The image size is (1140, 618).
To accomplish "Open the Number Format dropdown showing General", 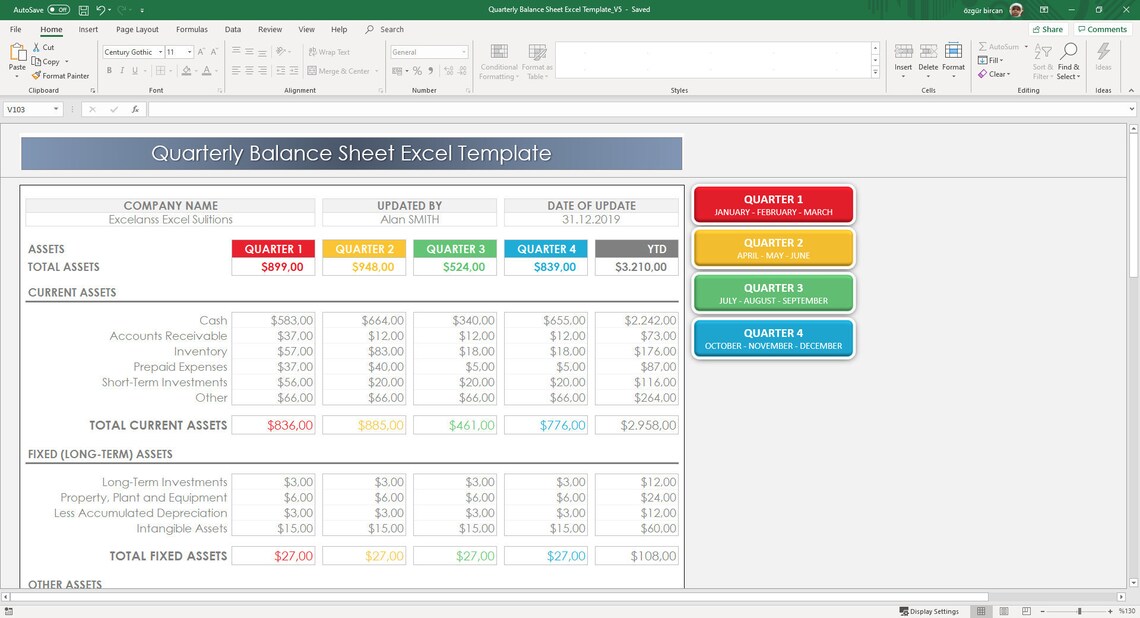I will tap(463, 51).
